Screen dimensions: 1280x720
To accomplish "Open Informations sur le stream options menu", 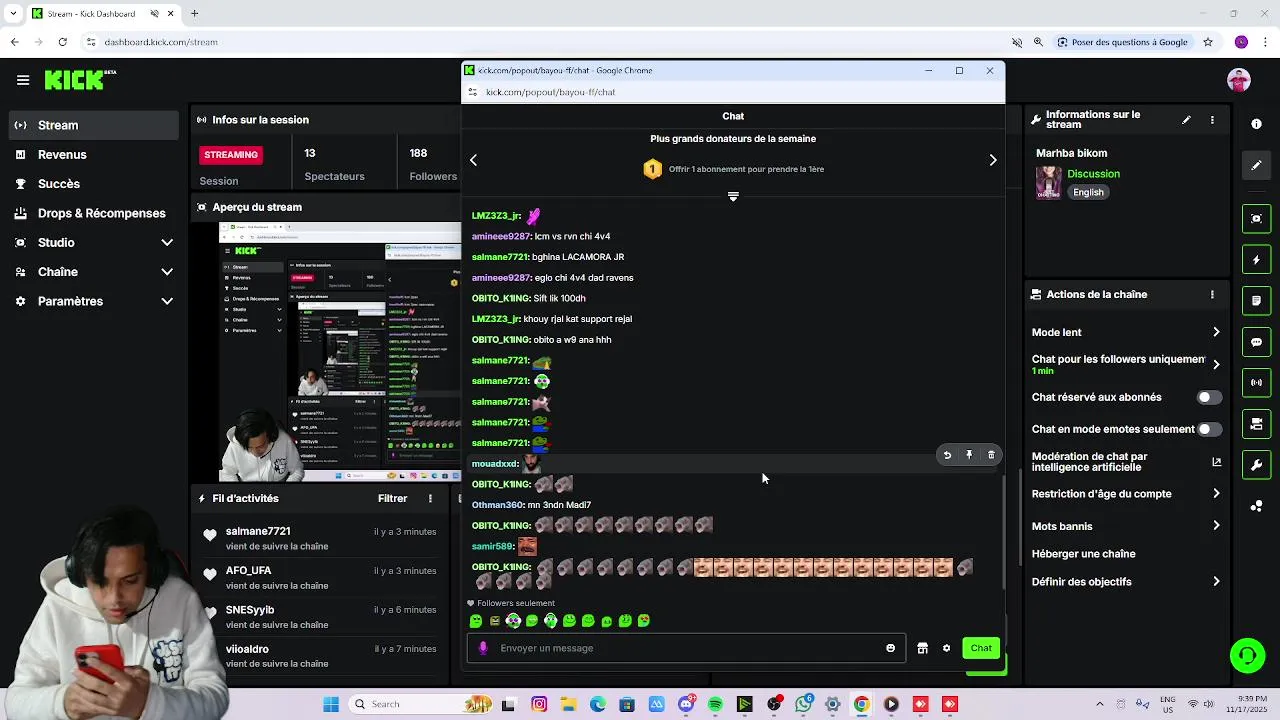I will pyautogui.click(x=1212, y=120).
